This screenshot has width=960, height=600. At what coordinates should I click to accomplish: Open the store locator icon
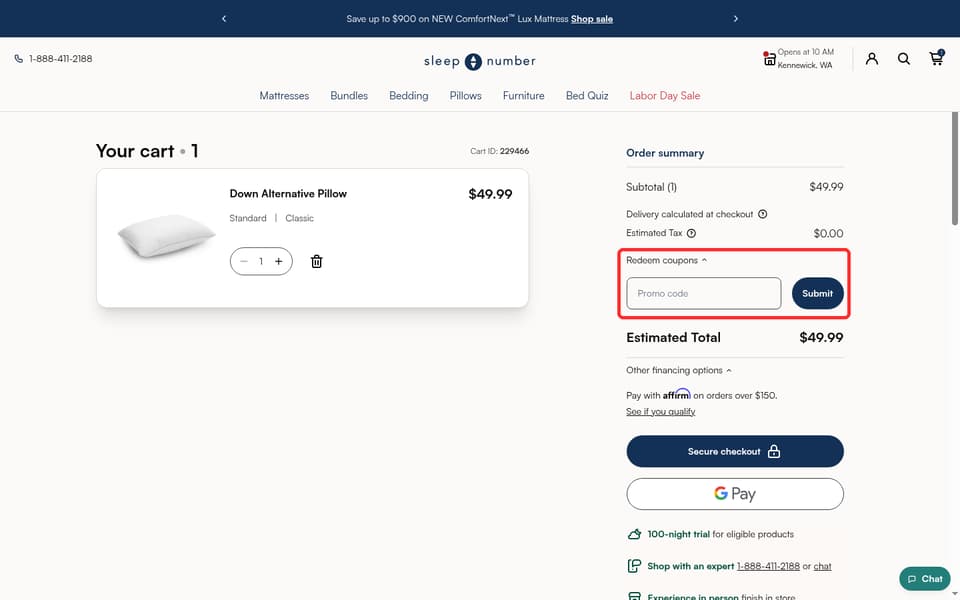coord(769,59)
